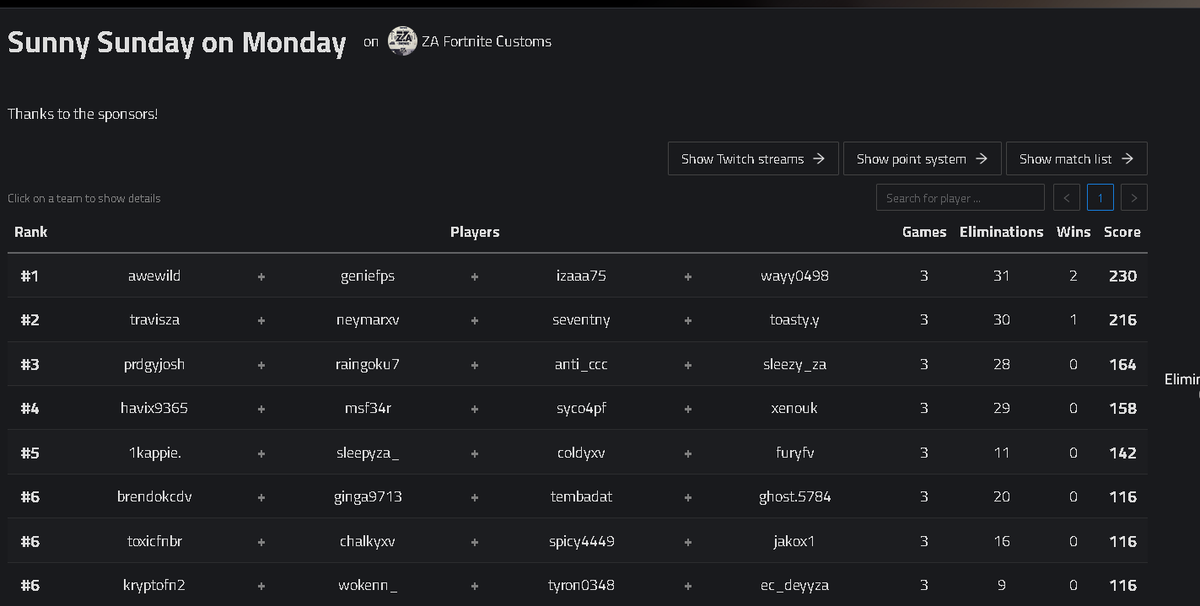The height and width of the screenshot is (606, 1200).
Task: Open the ZA Fortnite Customs logo icon
Action: 402,41
